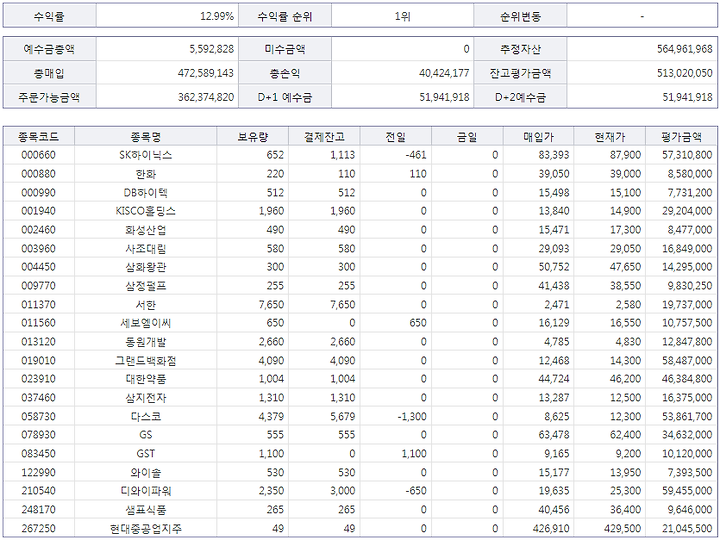
Task: Click the 종목명 column header
Action: 146,137
